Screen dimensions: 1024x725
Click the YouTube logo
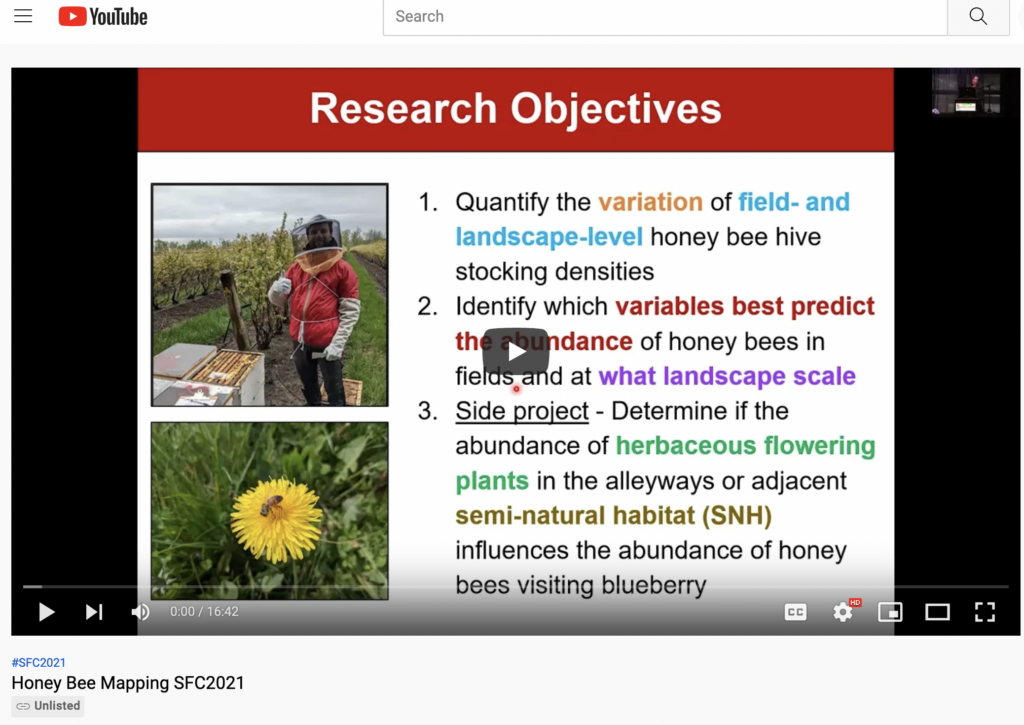(x=102, y=16)
